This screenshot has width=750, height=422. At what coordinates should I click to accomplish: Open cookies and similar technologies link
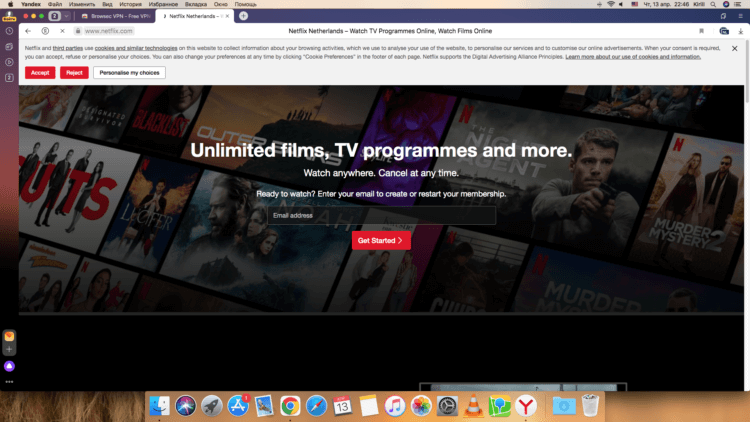(x=136, y=48)
